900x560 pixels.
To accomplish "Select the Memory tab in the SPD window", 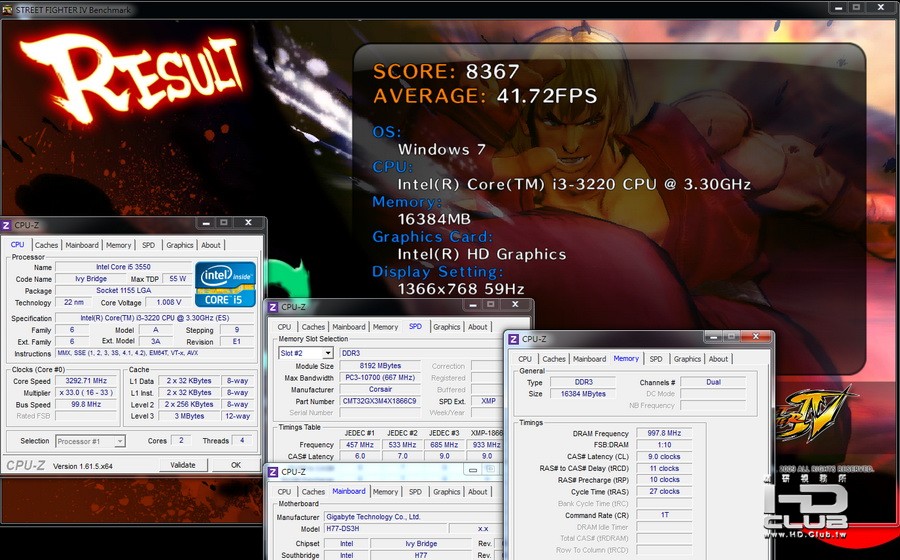I will (x=385, y=327).
